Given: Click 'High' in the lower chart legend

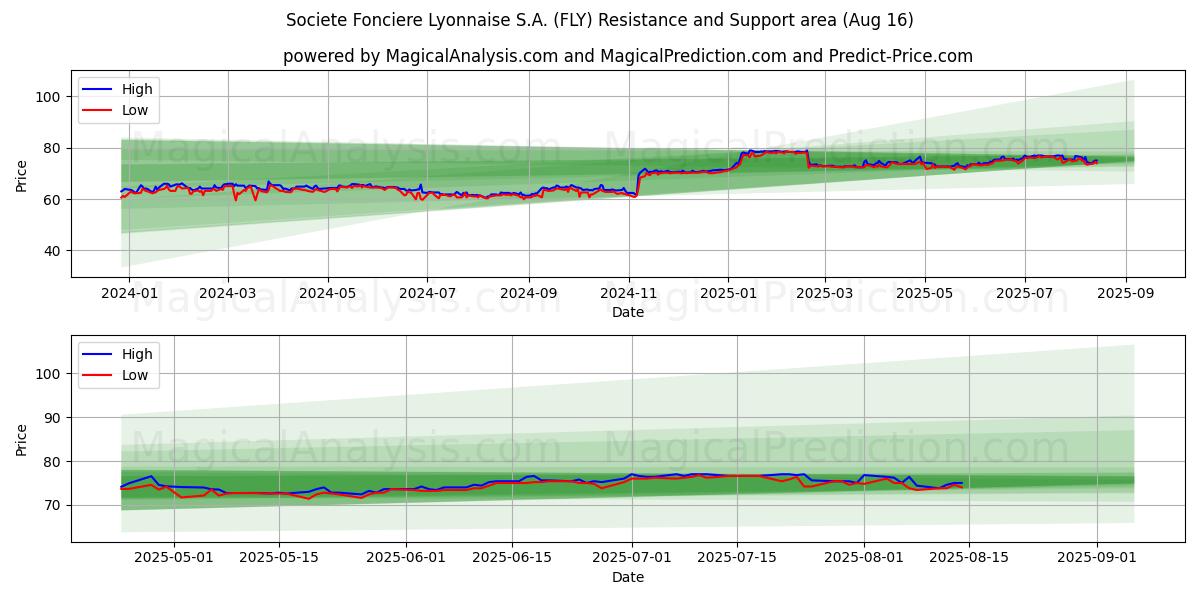Looking at the screenshot, I should point(137,354).
